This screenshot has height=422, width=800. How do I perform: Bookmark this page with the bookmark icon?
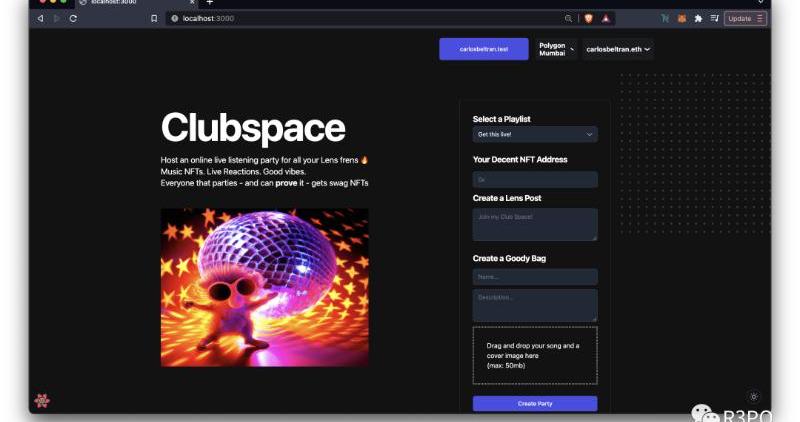click(154, 18)
